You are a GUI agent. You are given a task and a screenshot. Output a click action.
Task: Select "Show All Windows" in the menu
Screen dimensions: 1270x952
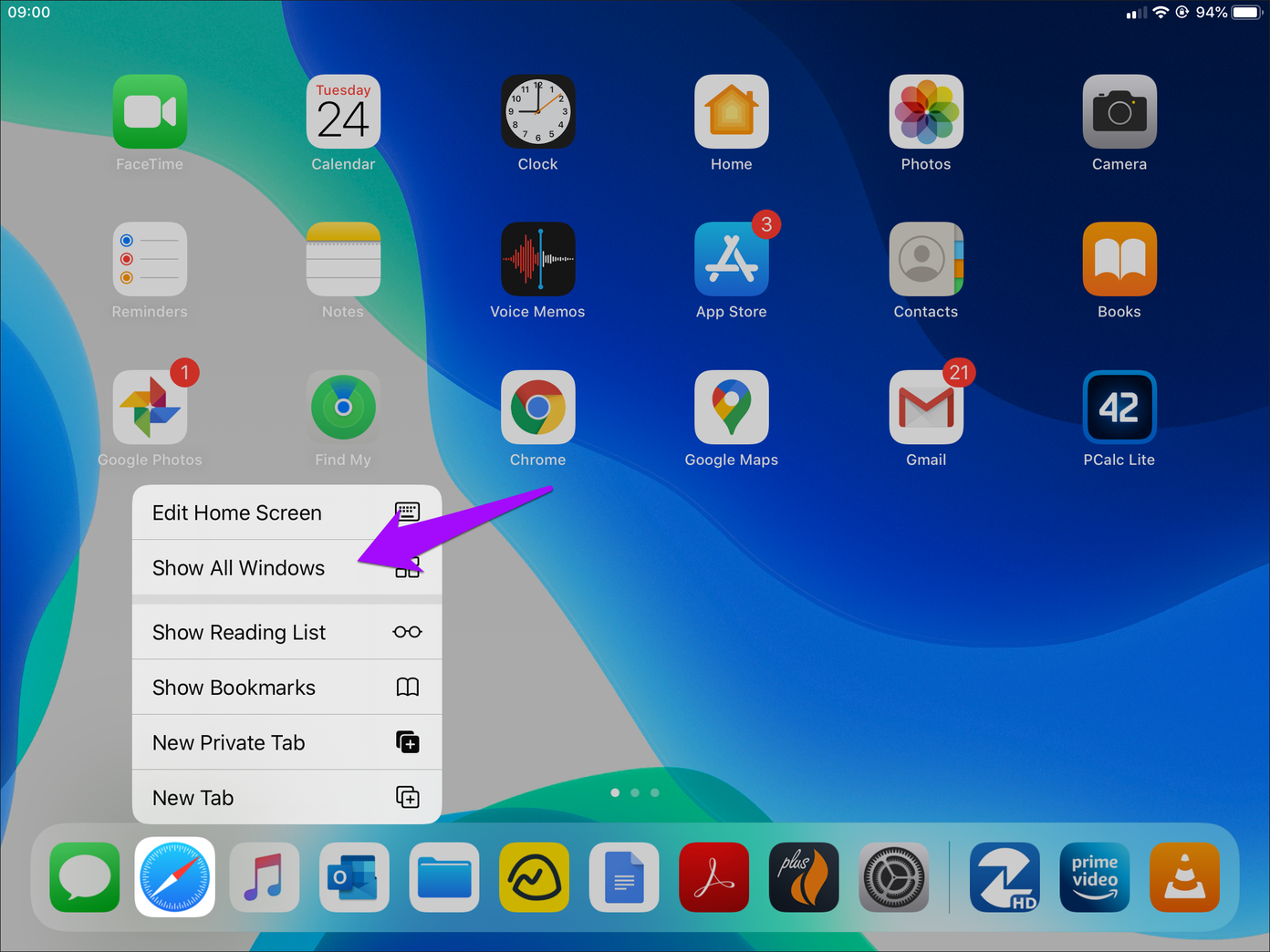(238, 567)
